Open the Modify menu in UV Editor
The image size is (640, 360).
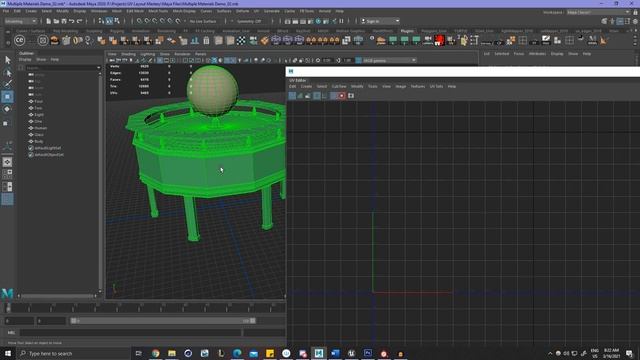(x=357, y=87)
